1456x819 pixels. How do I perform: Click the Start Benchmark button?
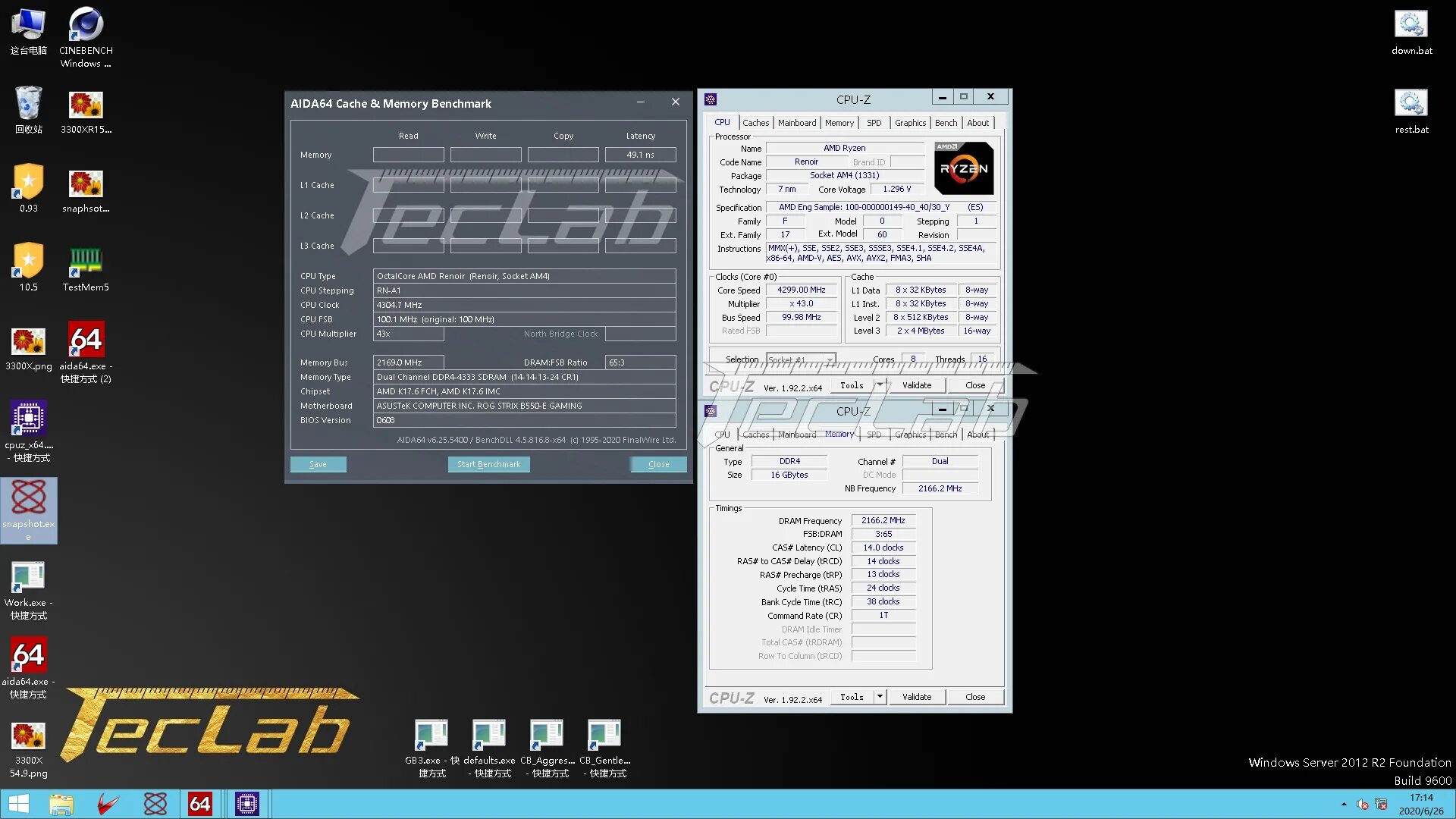click(488, 464)
